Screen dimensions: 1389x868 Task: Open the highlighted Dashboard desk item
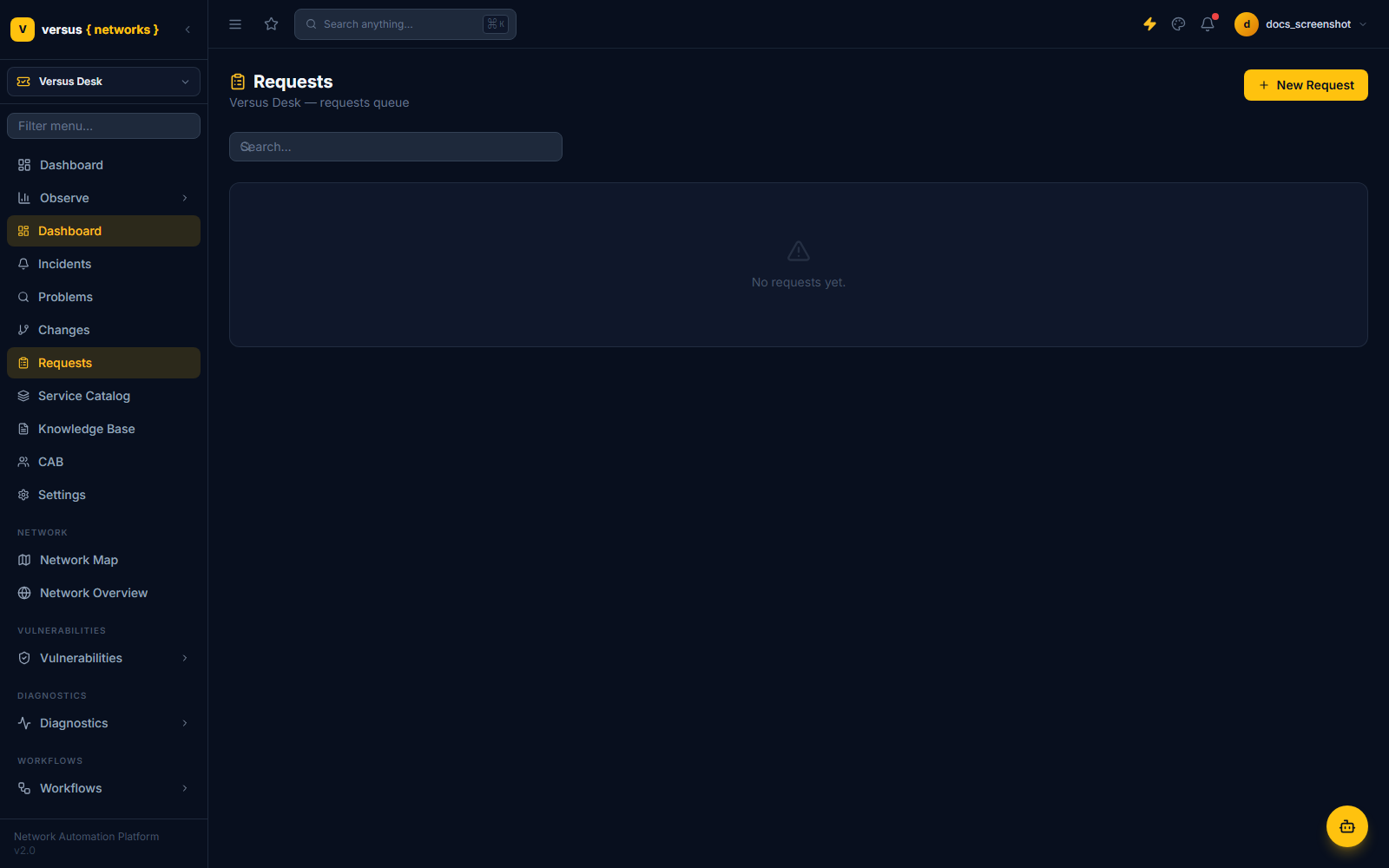[103, 231]
